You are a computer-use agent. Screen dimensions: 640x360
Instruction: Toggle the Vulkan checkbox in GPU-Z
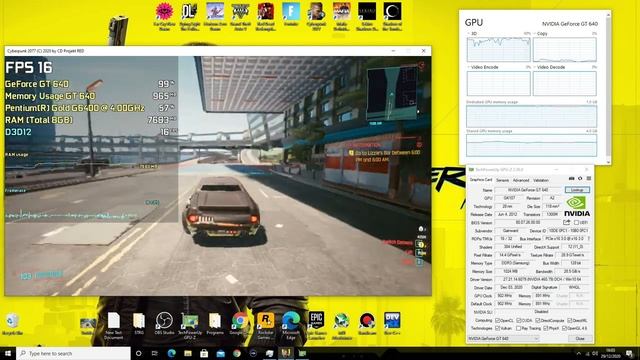click(x=498, y=329)
